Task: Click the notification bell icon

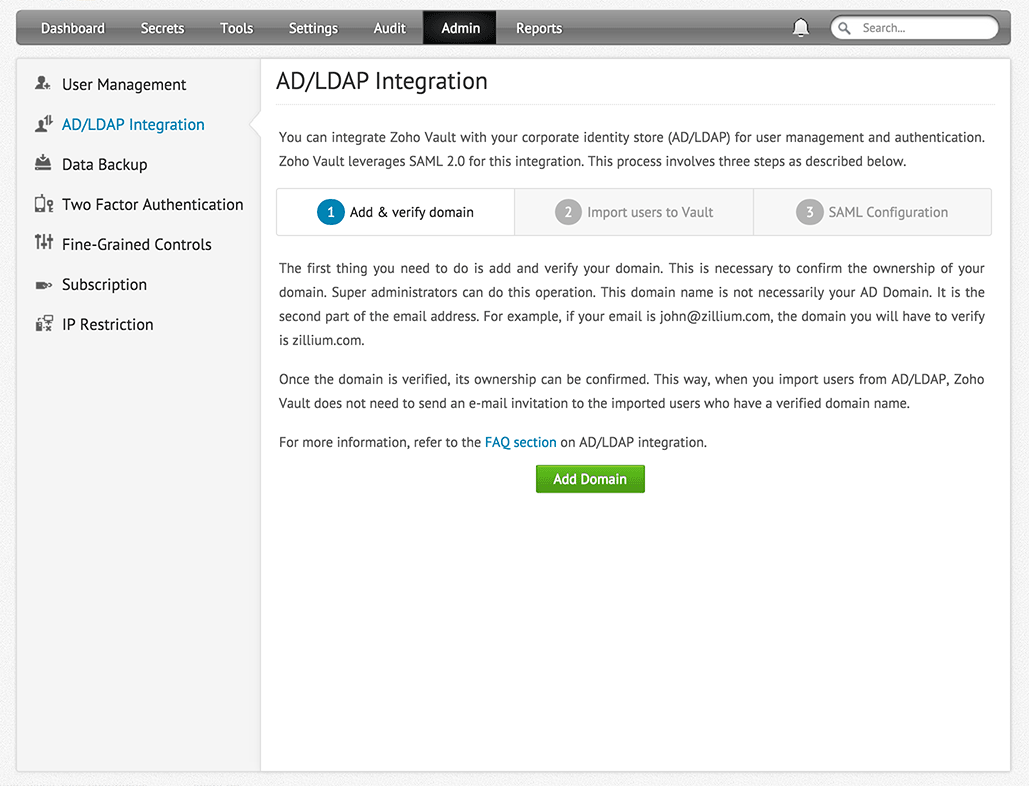Action: (x=801, y=28)
